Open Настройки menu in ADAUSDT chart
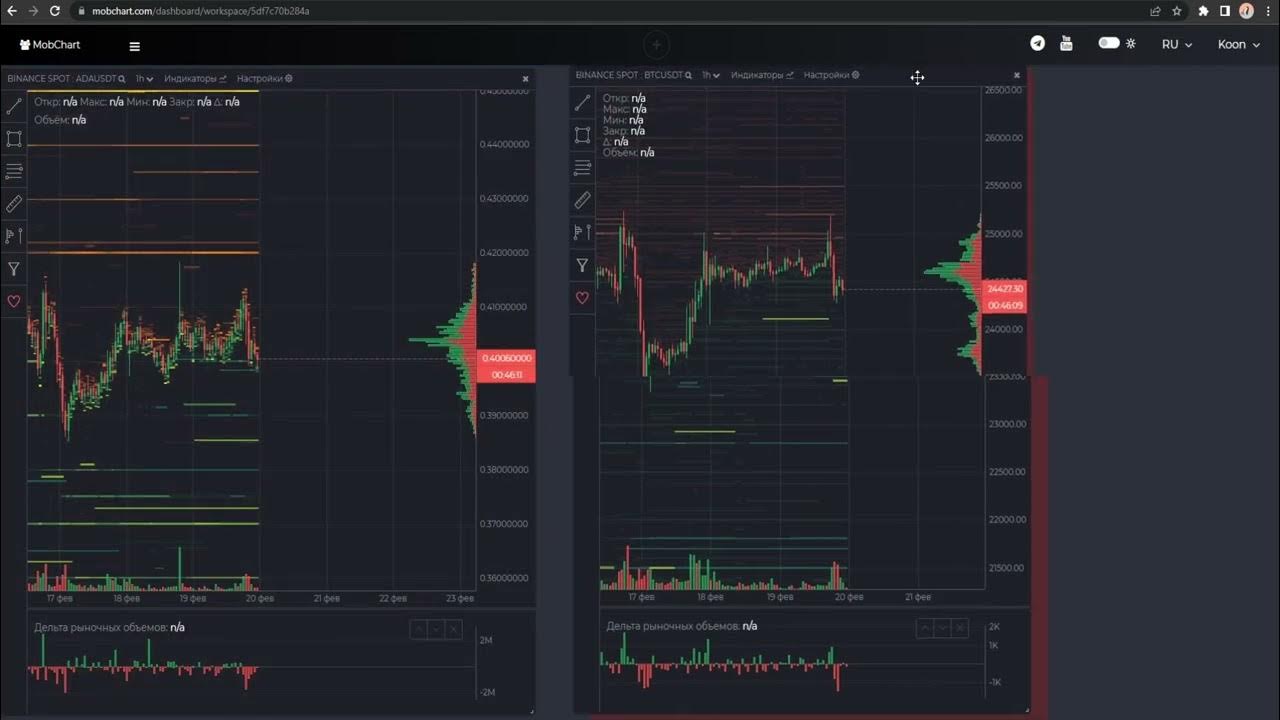Image resolution: width=1280 pixels, height=720 pixels. tap(265, 78)
